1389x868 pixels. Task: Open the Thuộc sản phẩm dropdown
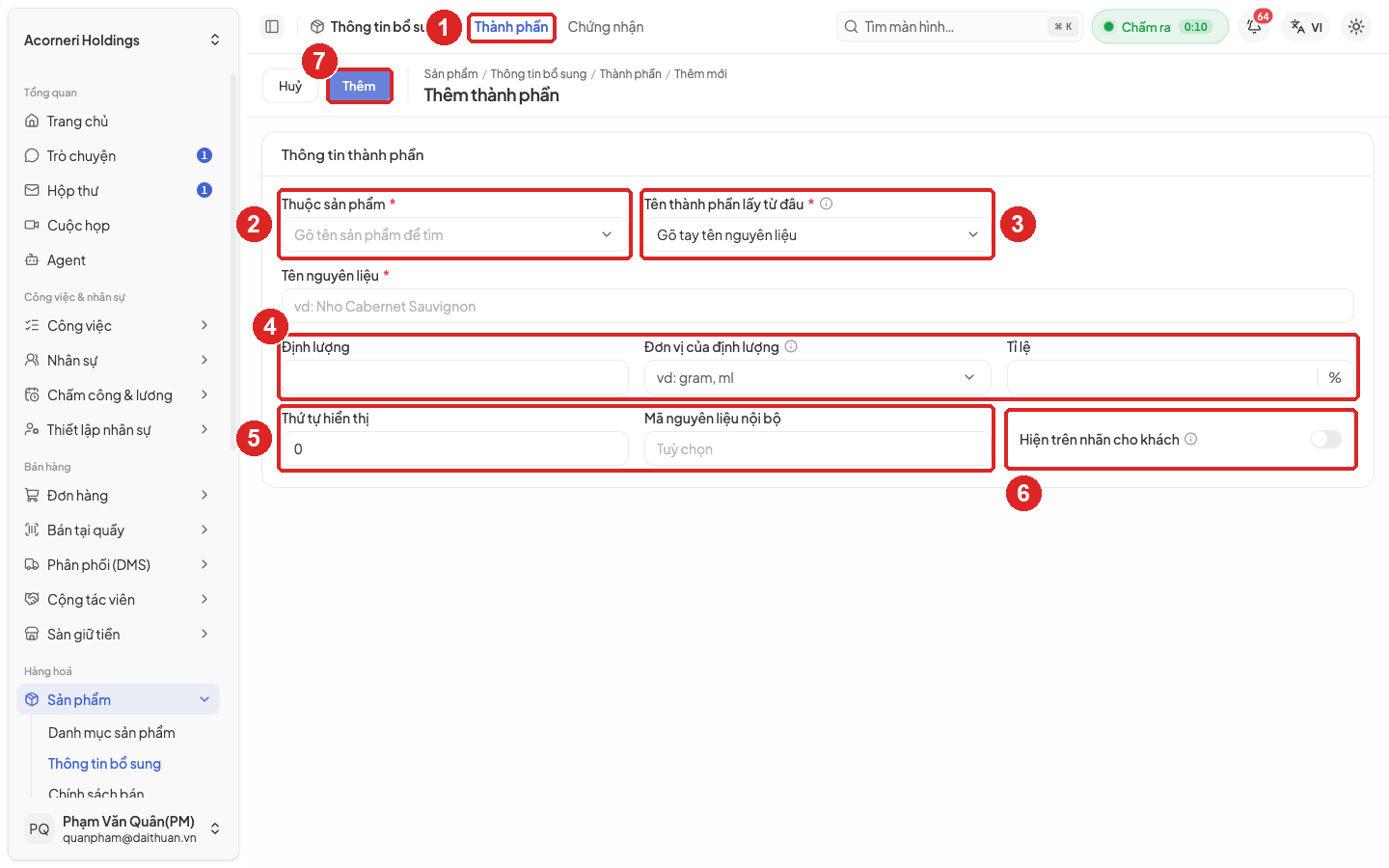point(453,235)
